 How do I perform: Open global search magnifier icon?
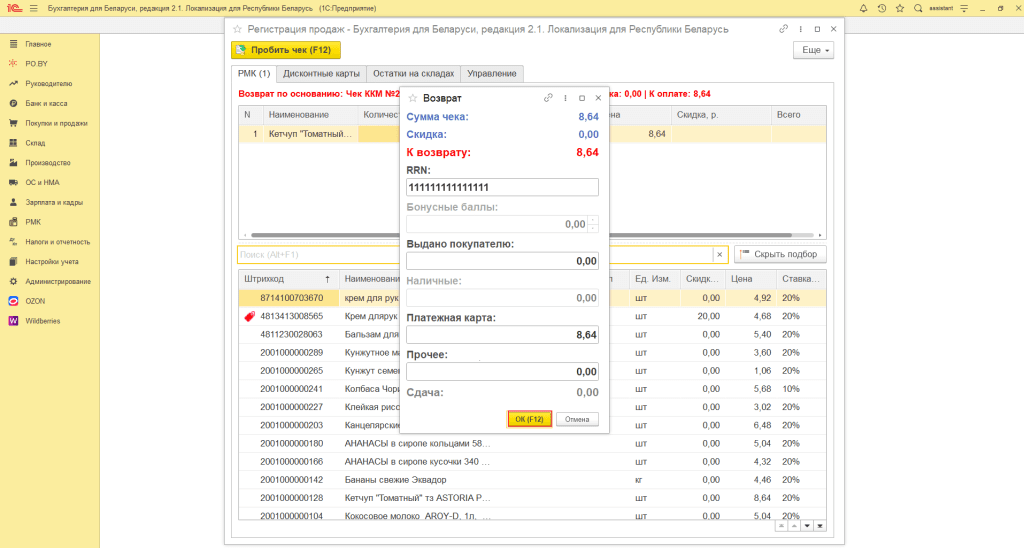(x=918, y=8)
